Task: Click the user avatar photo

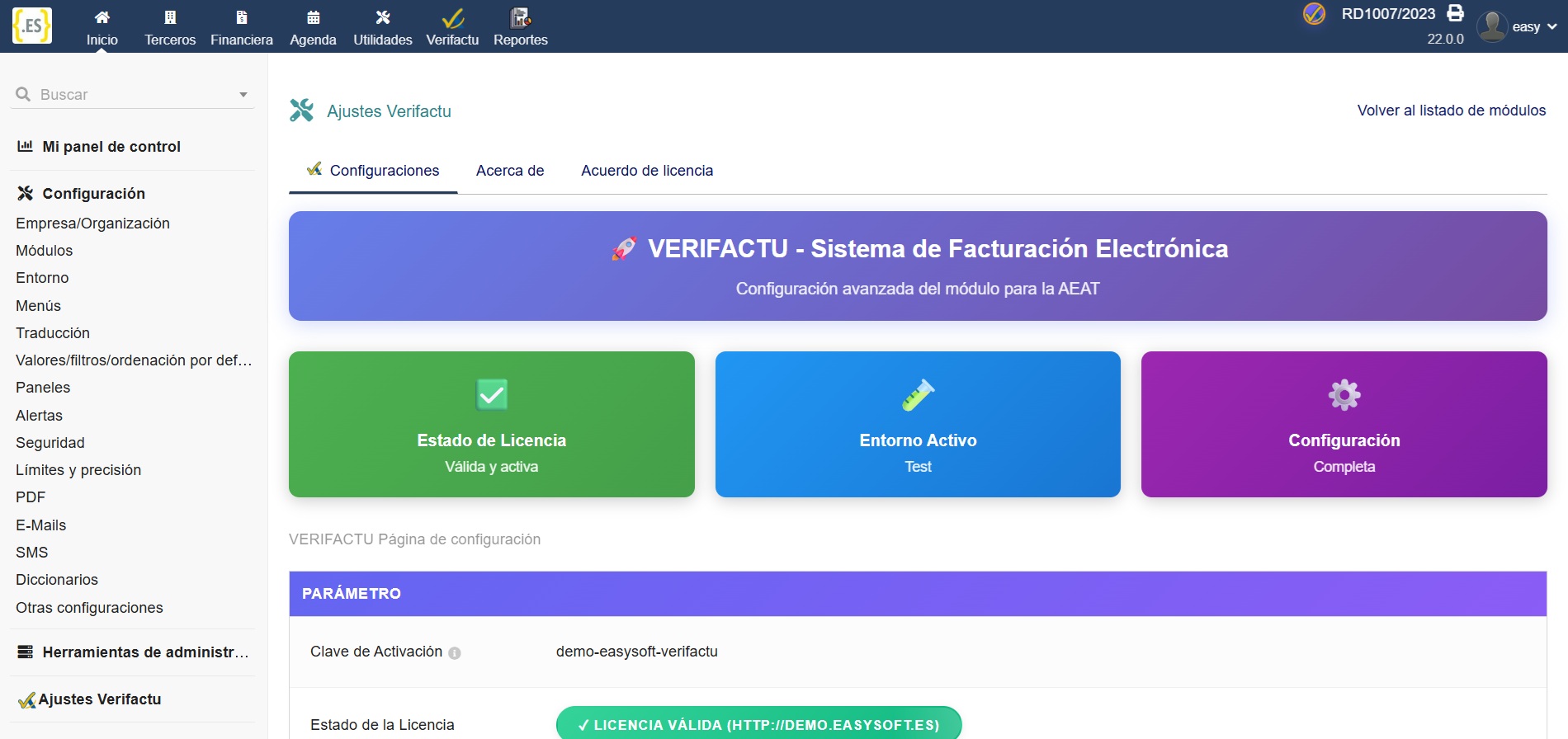Action: point(1492,26)
